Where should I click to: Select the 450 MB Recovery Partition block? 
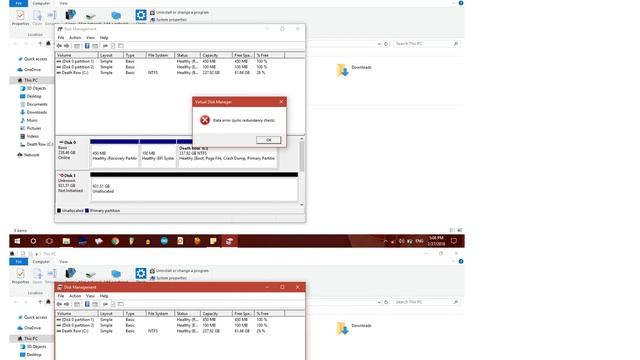[114, 153]
